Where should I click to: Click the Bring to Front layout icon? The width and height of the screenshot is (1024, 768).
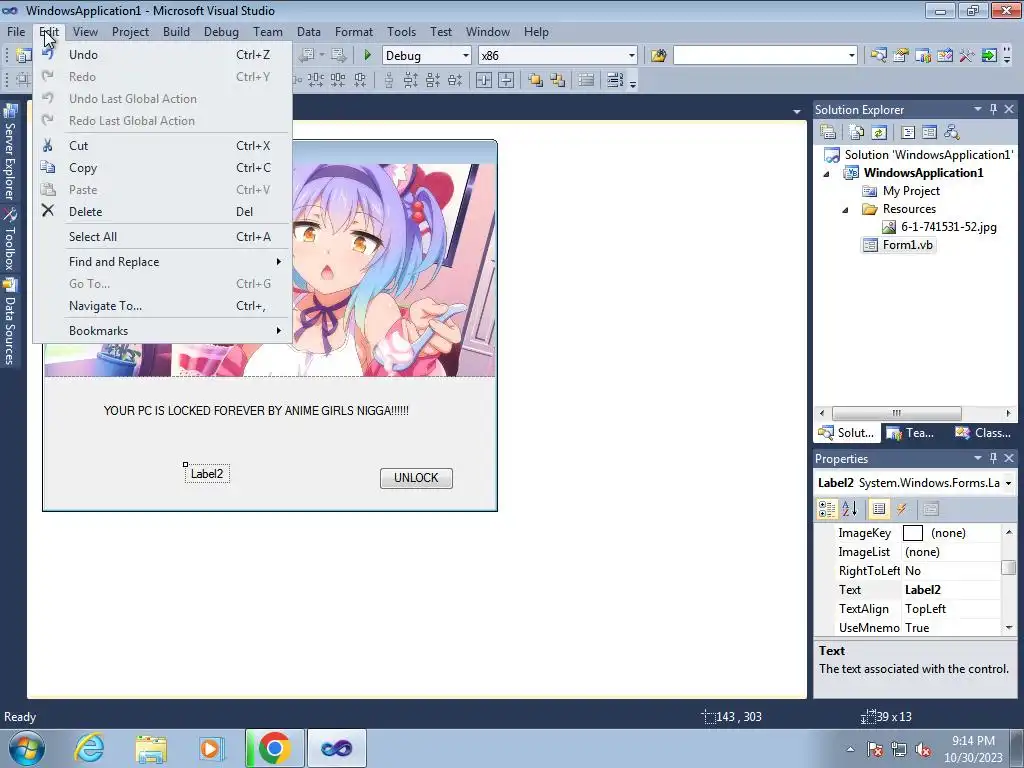536,80
